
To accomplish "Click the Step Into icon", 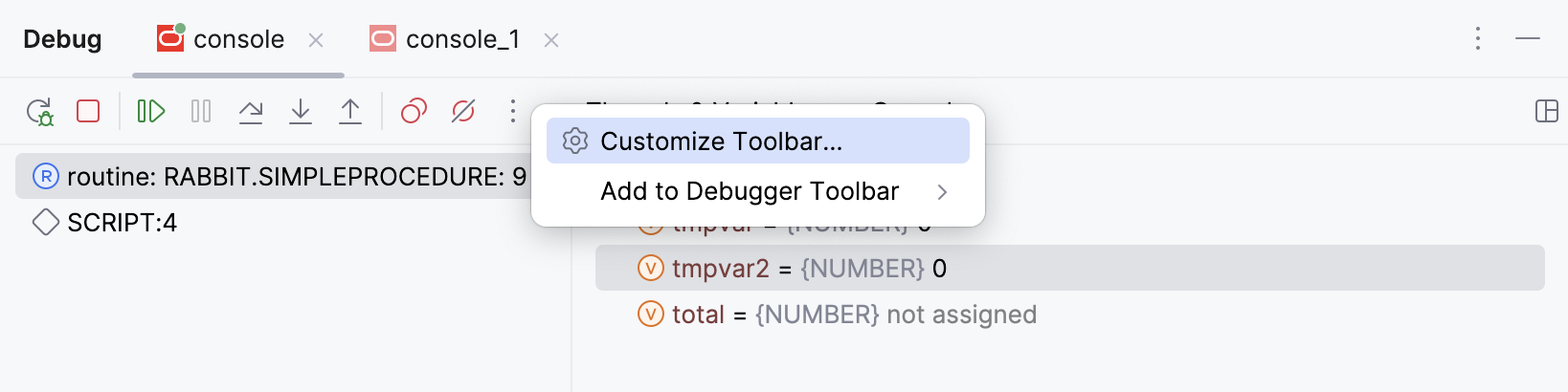I will pyautogui.click(x=301, y=112).
